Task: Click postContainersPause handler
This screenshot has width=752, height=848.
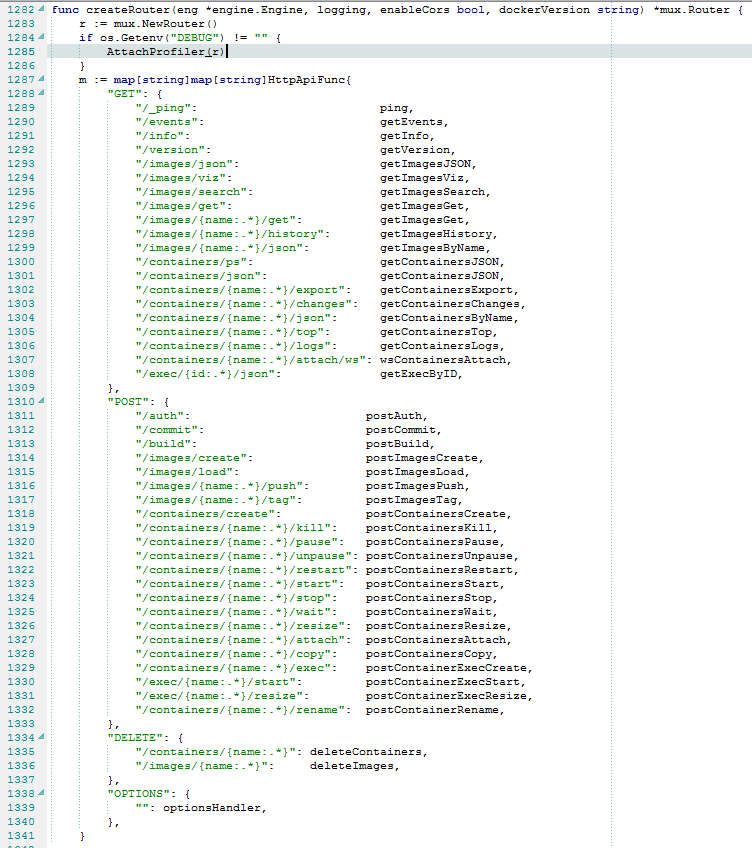Action: coord(432,542)
